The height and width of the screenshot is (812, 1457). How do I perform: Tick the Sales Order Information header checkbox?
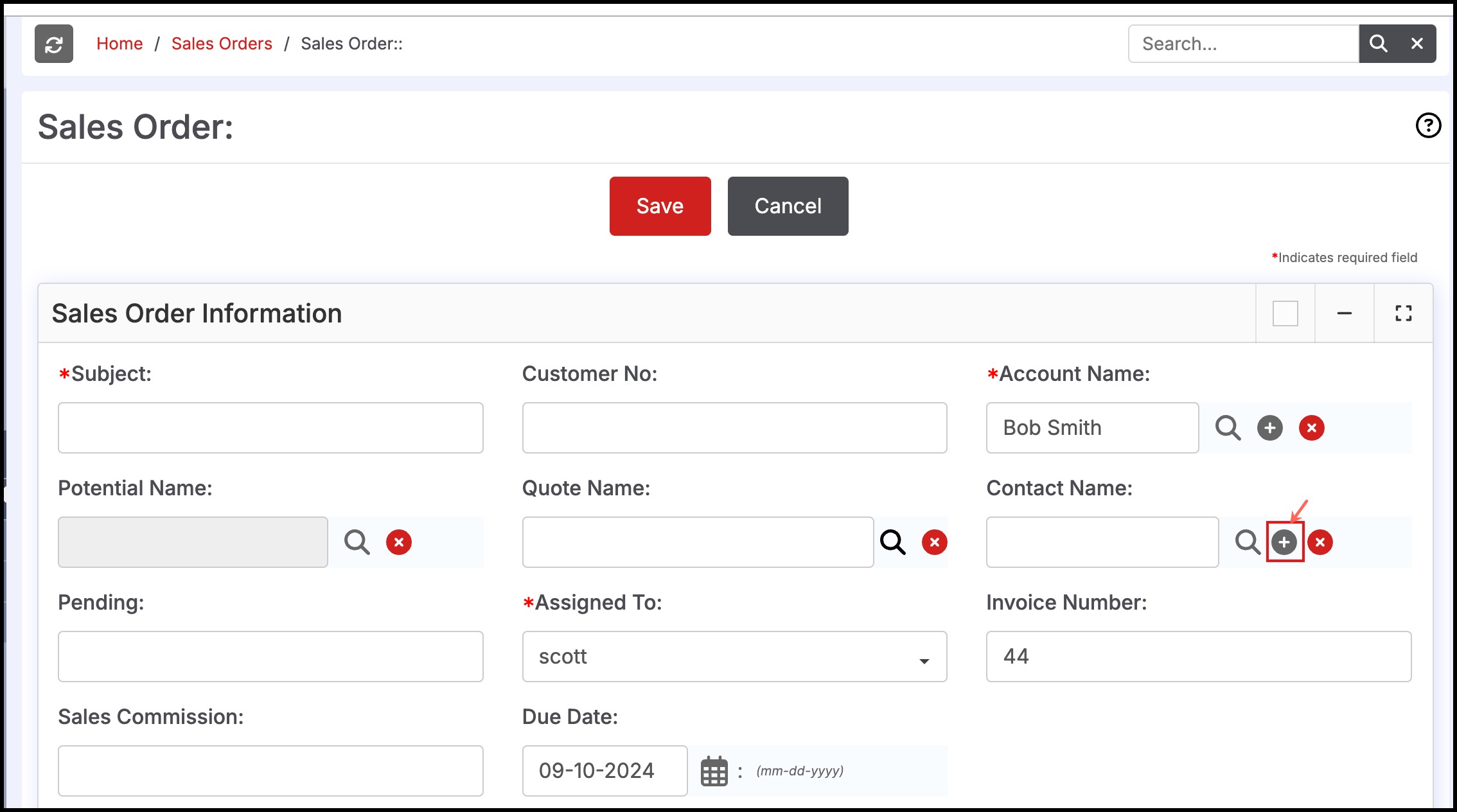(1285, 313)
